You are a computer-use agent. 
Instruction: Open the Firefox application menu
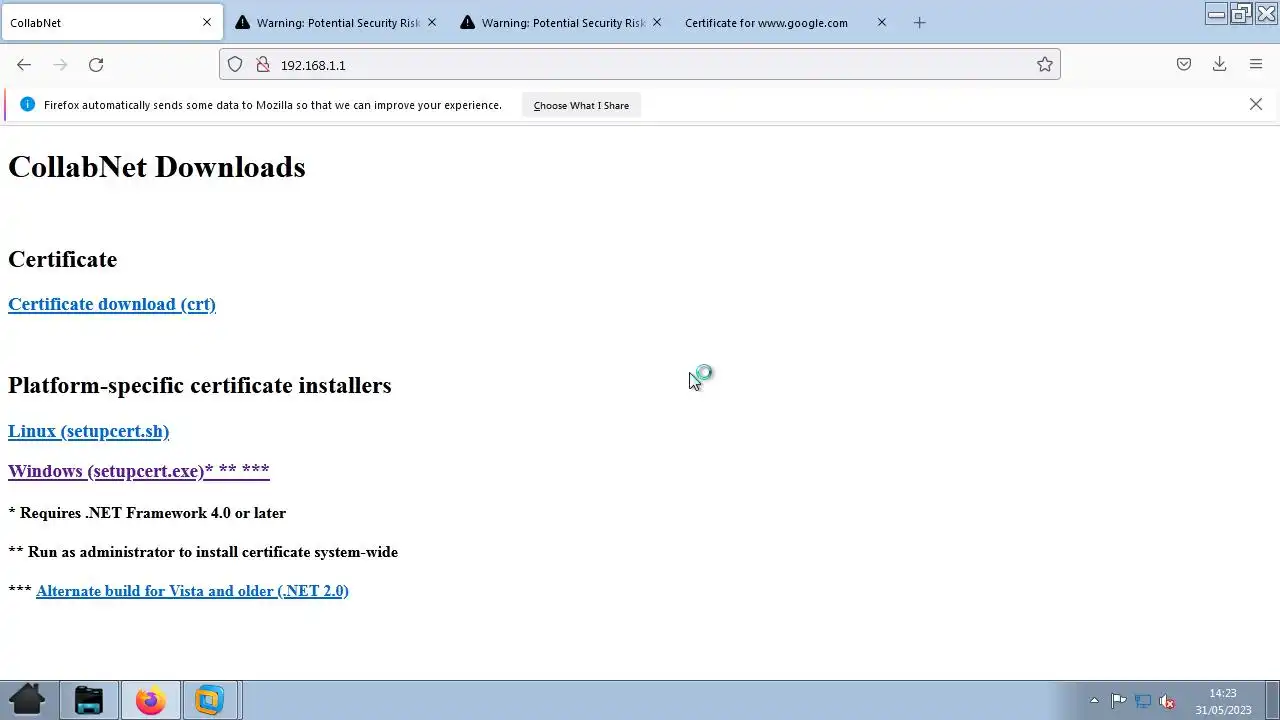[x=1256, y=65]
